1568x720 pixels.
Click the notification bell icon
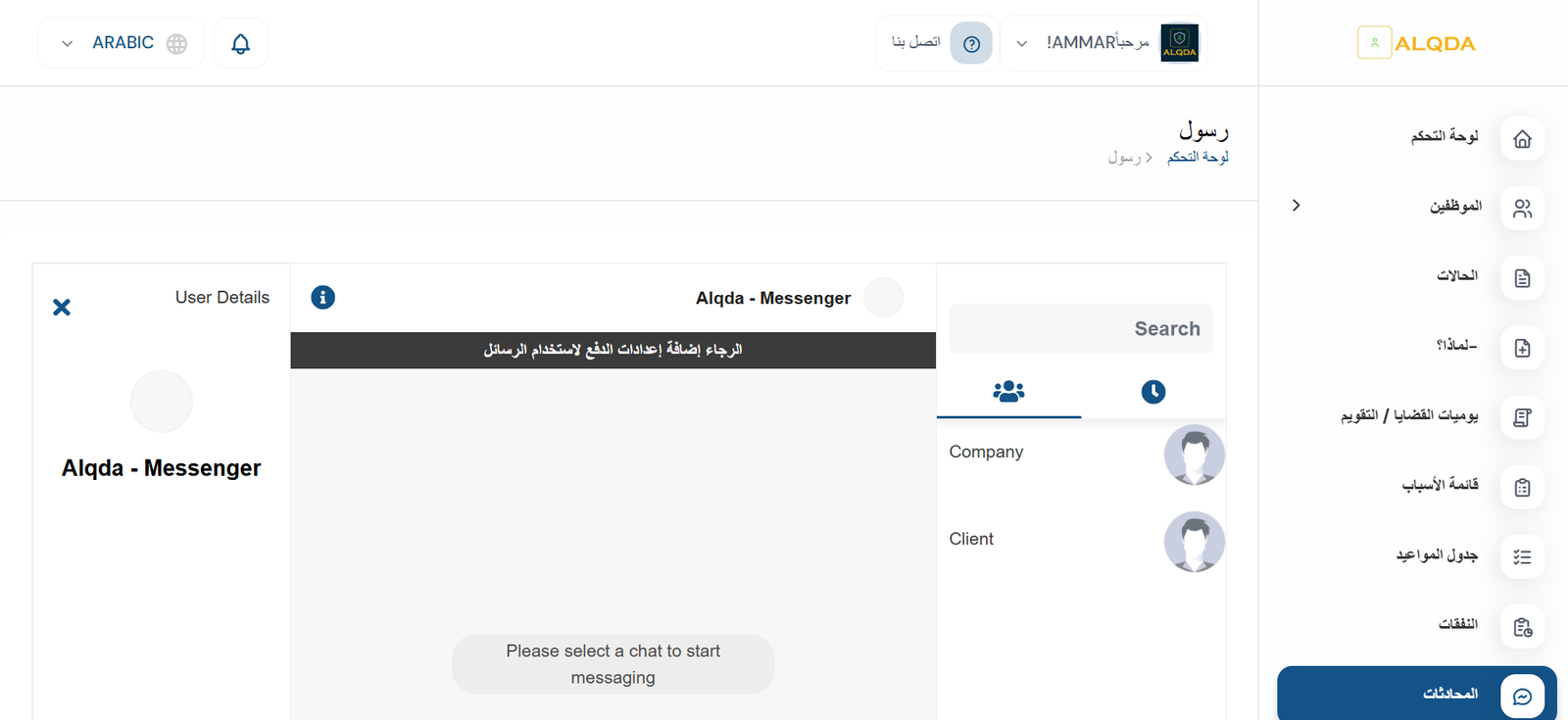pyautogui.click(x=240, y=44)
